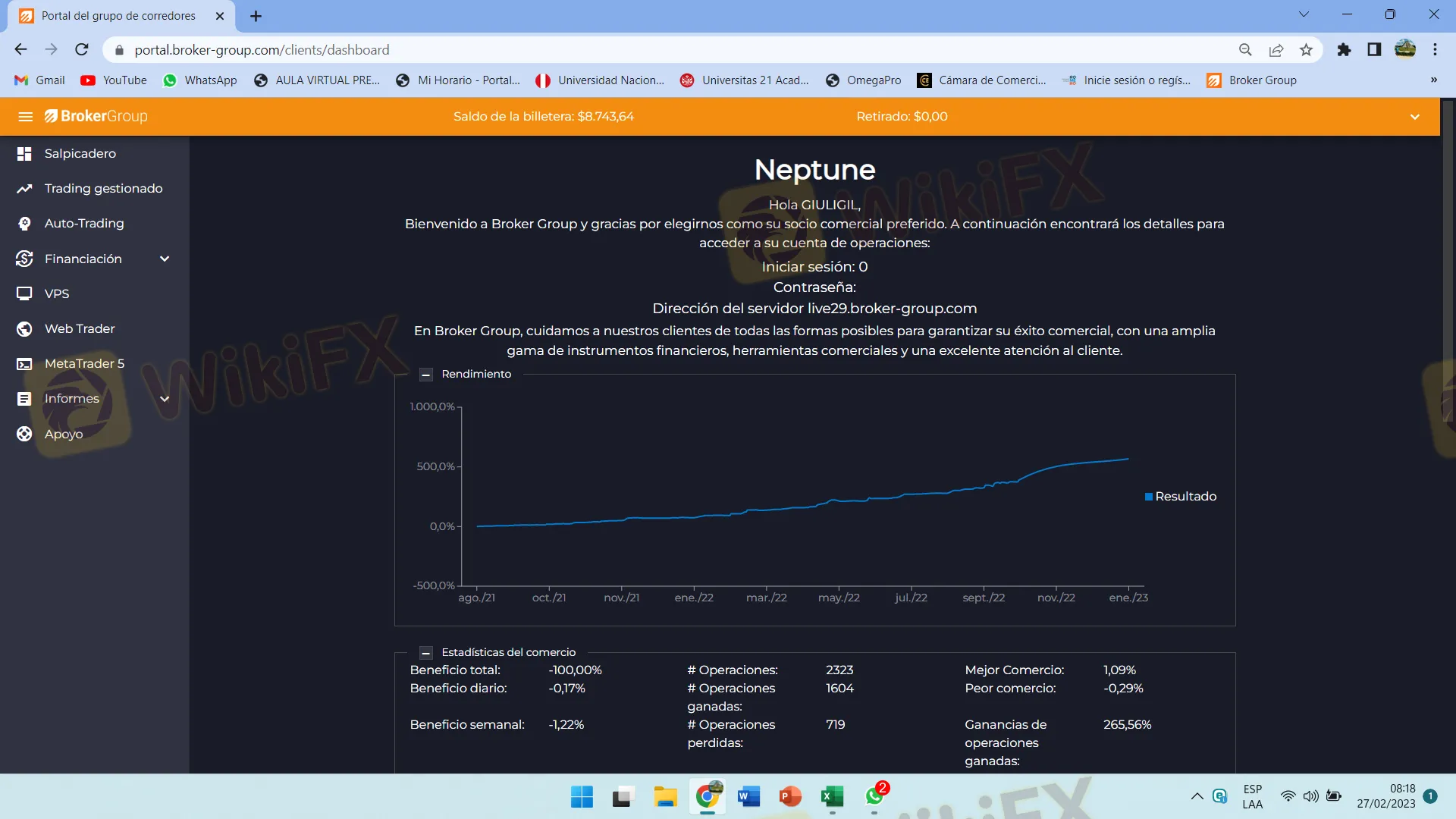Click the Financiación dollar icon
This screenshot has width=1456, height=819.
[x=24, y=259]
